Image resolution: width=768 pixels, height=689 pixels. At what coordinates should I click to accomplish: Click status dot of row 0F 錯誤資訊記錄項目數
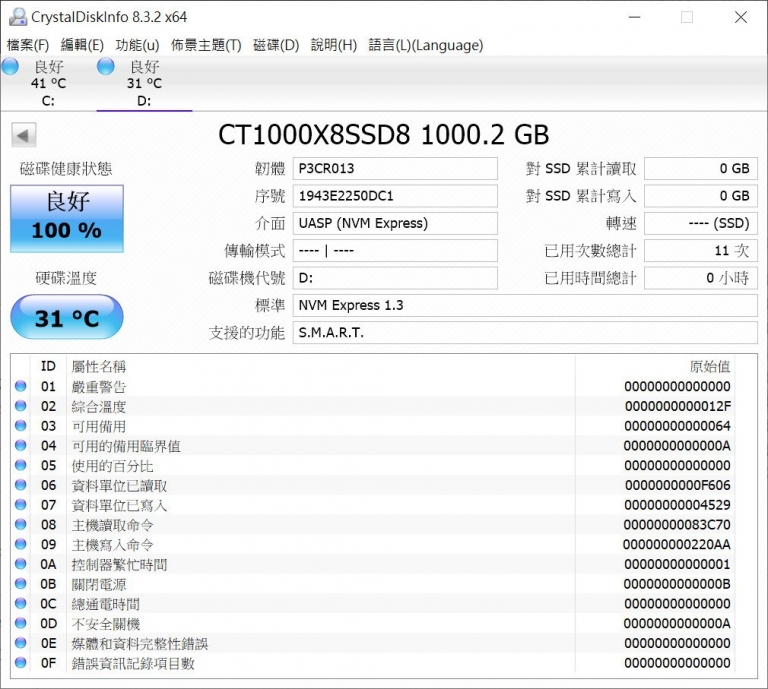pyautogui.click(x=21, y=663)
